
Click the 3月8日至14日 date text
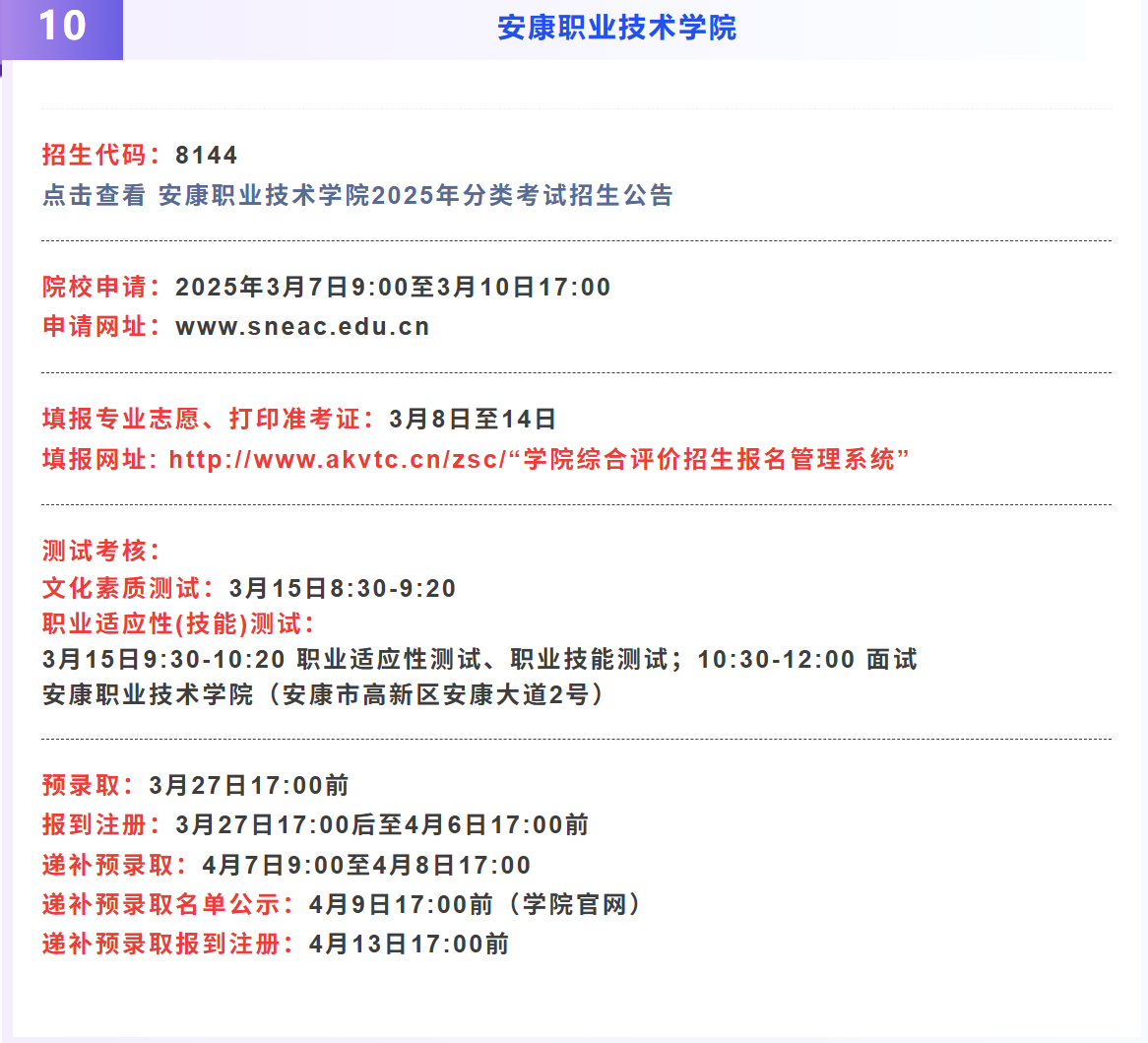[x=473, y=419]
